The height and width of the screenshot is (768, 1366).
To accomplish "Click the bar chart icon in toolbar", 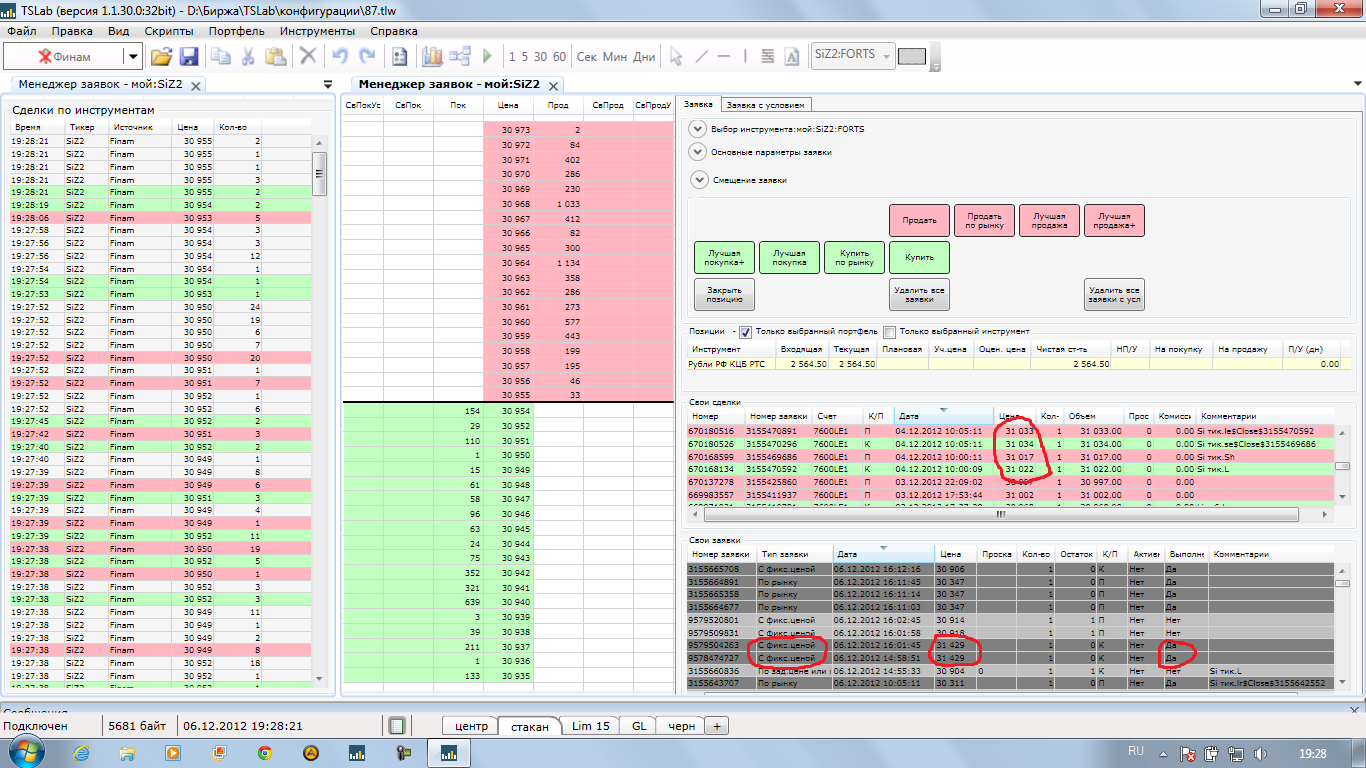I will pyautogui.click(x=432, y=57).
